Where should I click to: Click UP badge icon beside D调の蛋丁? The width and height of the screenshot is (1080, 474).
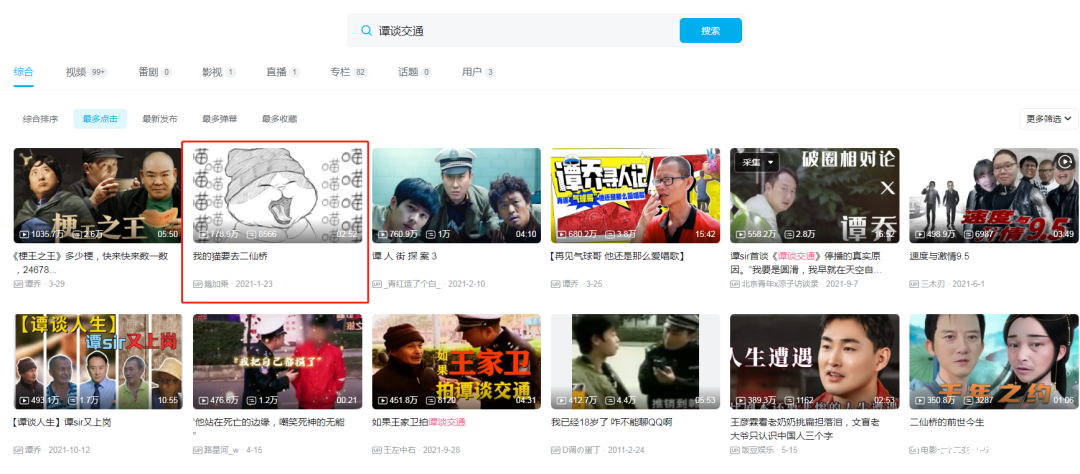coord(557,450)
